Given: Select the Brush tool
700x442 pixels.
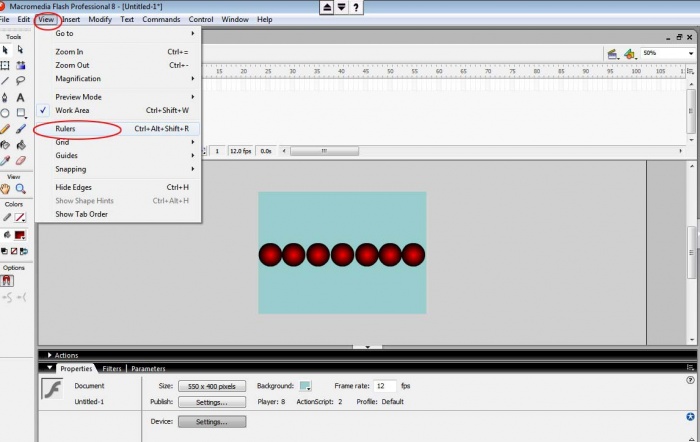Looking at the screenshot, I should click(21, 129).
